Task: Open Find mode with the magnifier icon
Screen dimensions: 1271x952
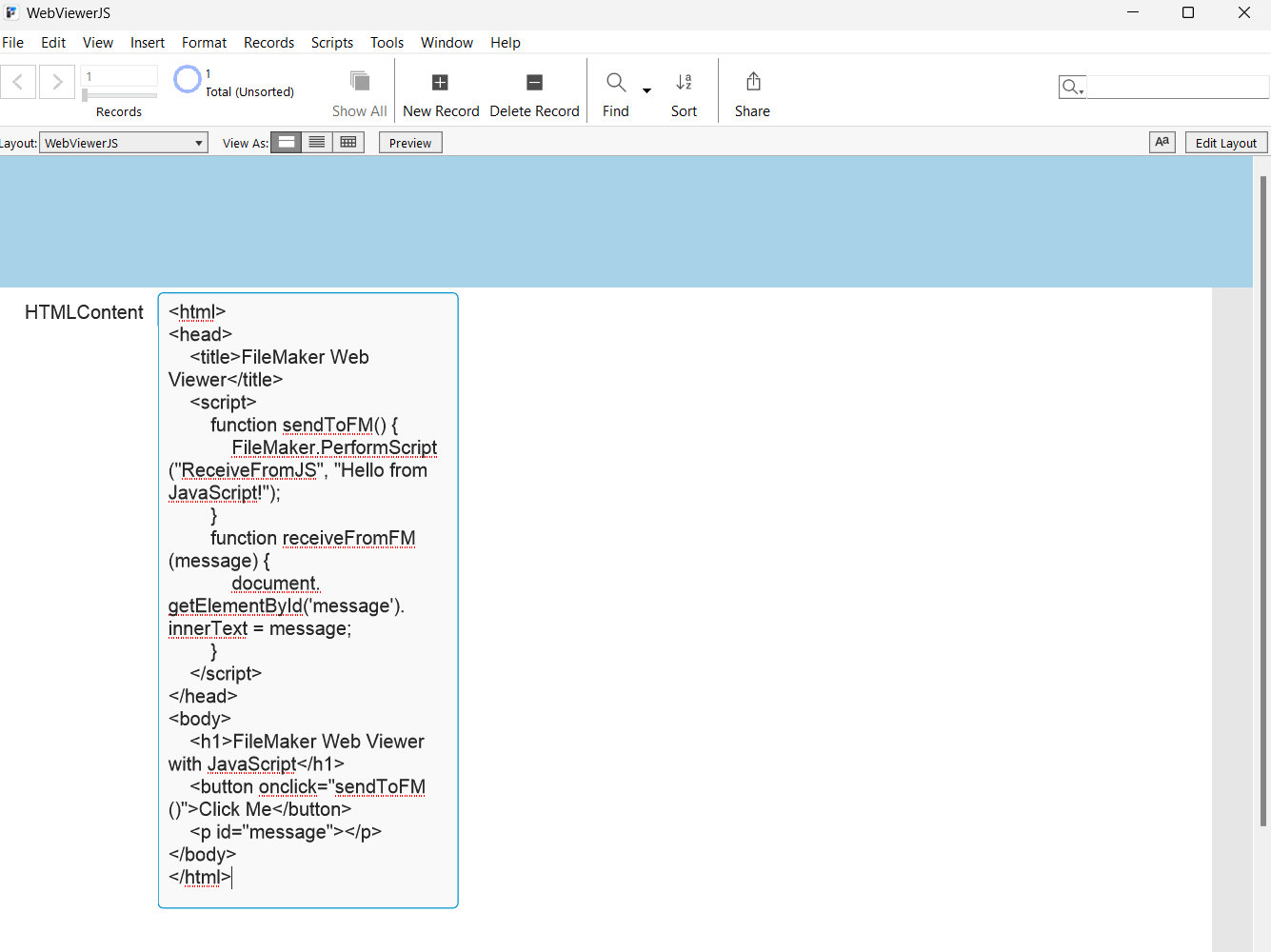Action: (x=616, y=83)
